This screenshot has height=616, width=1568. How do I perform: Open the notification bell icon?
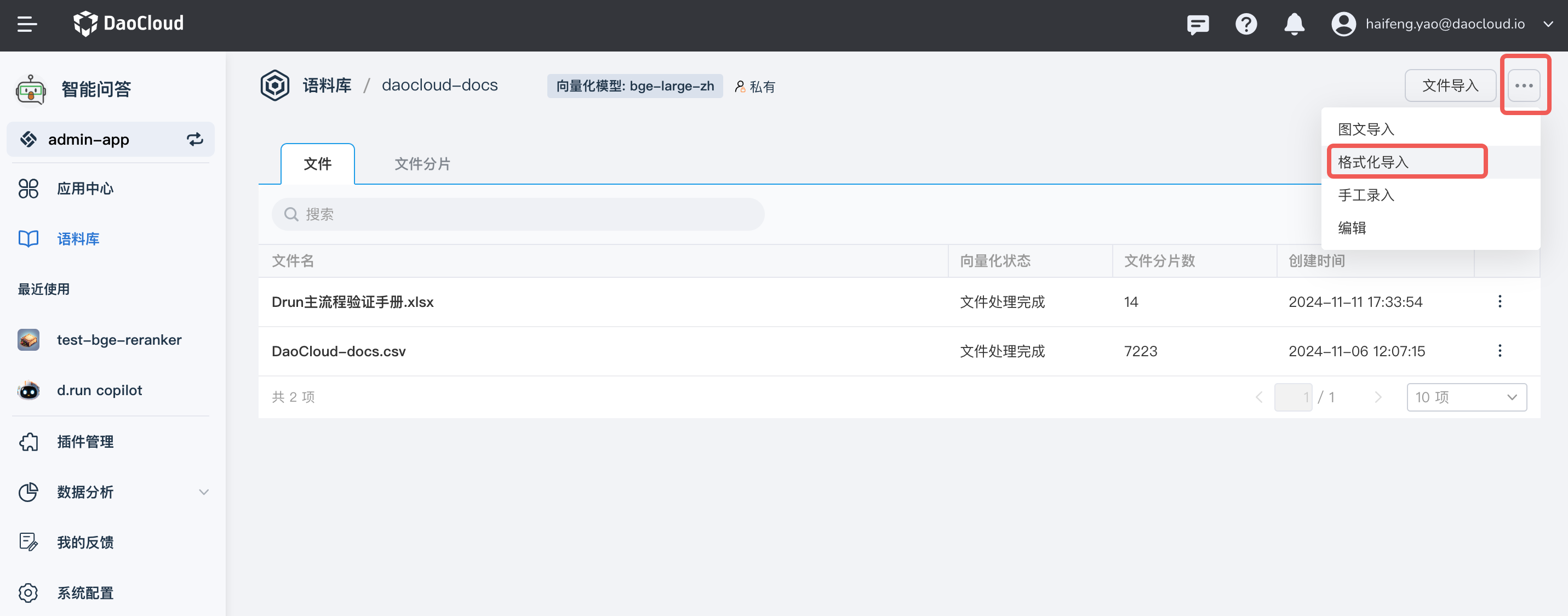coord(1294,24)
